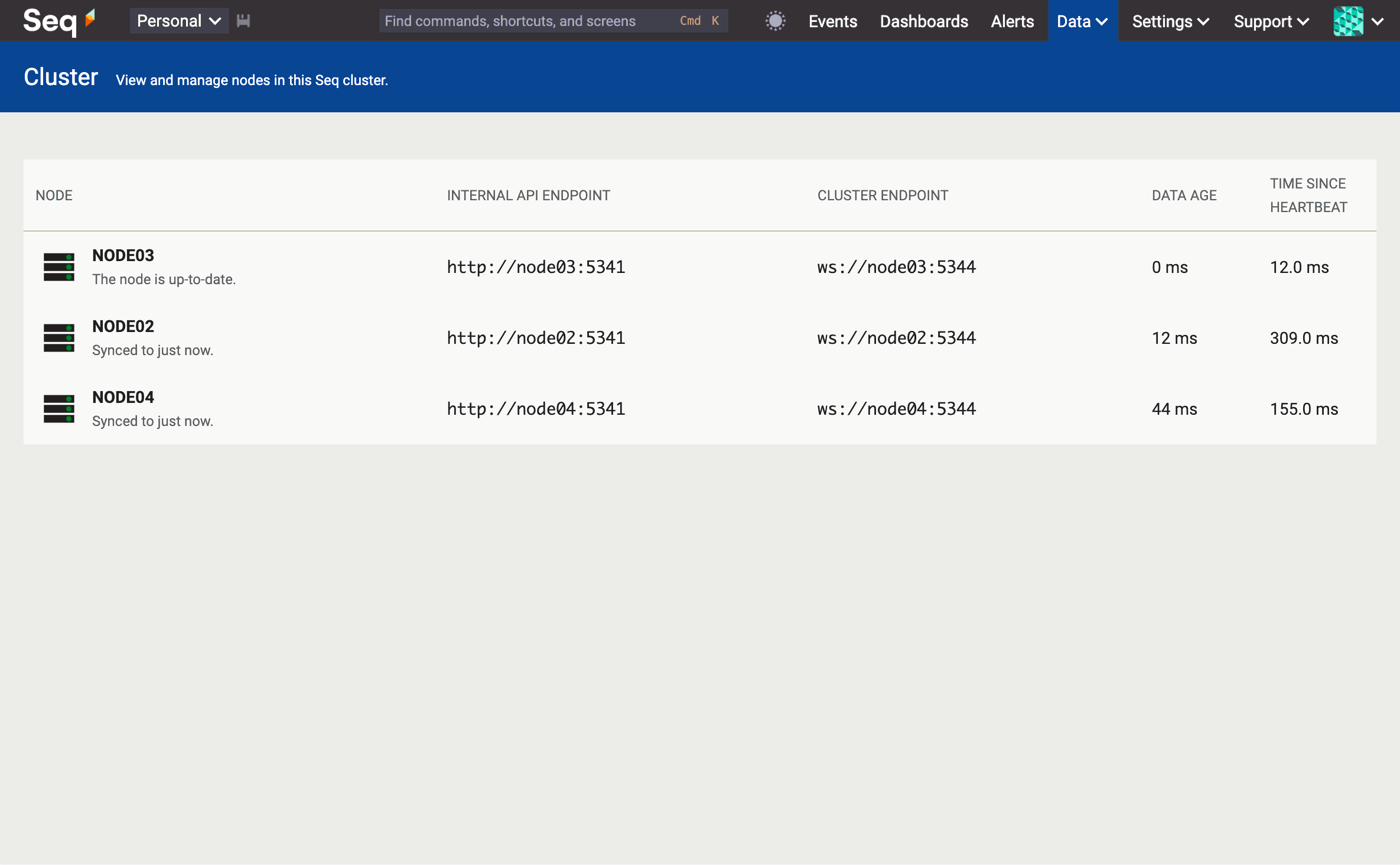Select the NODE03 node name
The height and width of the screenshot is (865, 1400).
[123, 255]
